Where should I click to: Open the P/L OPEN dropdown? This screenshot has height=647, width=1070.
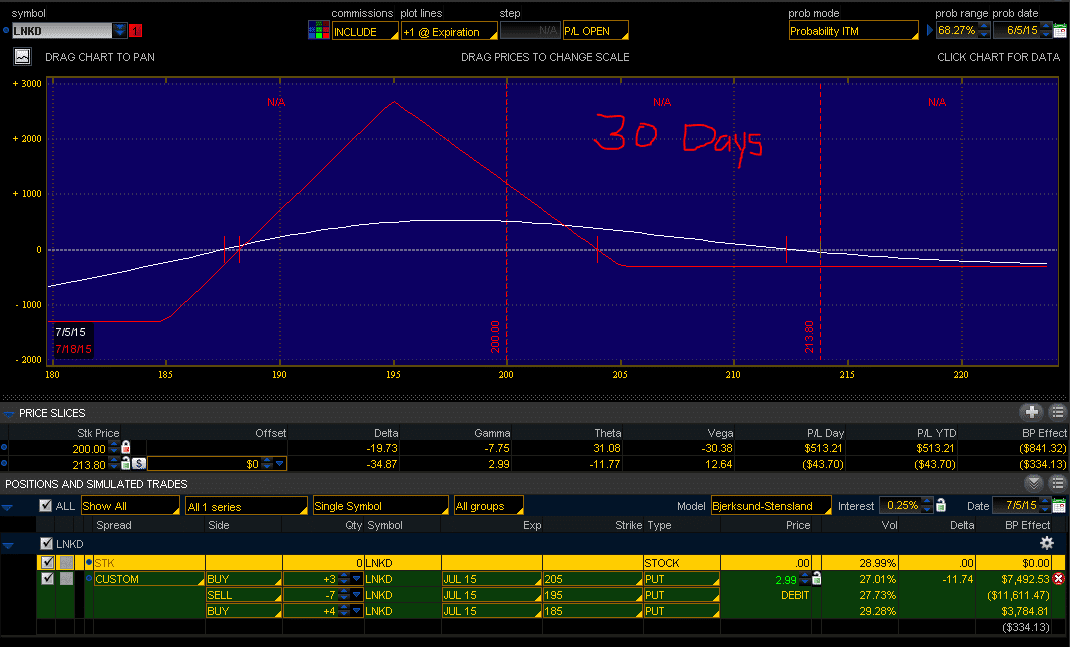coord(596,31)
